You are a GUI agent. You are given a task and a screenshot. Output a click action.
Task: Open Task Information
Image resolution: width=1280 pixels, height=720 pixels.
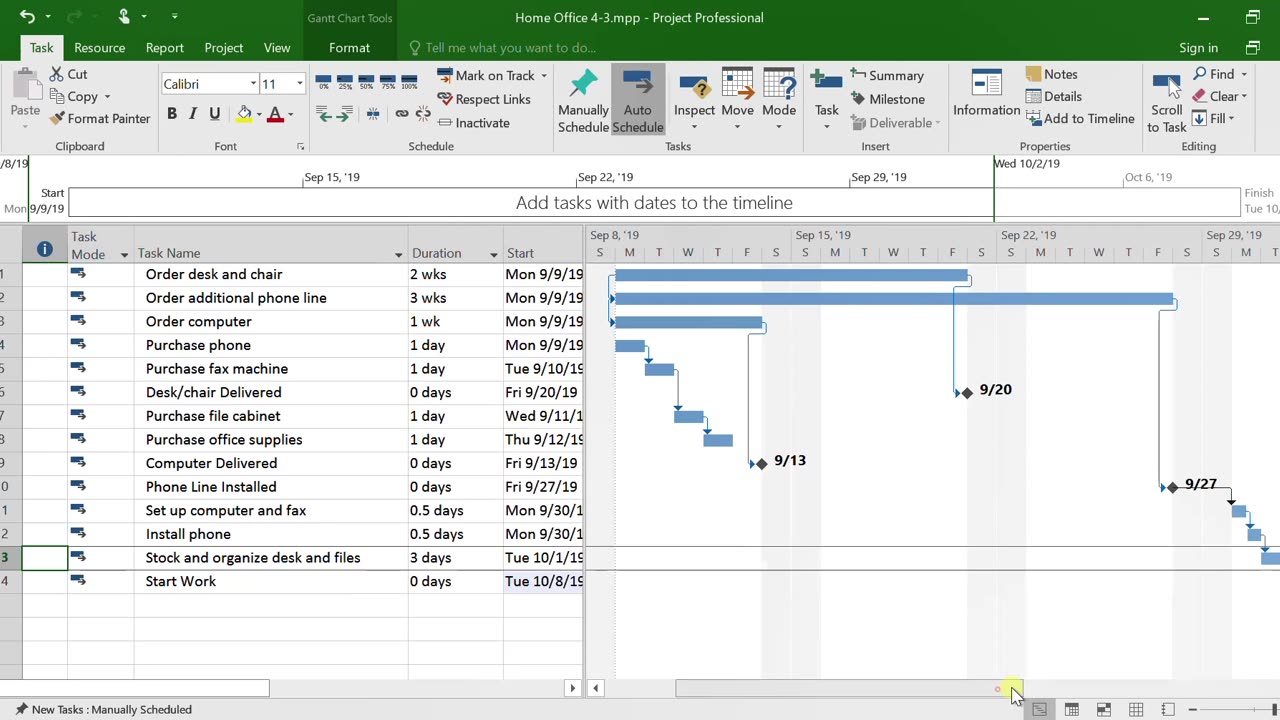pyautogui.click(x=986, y=95)
